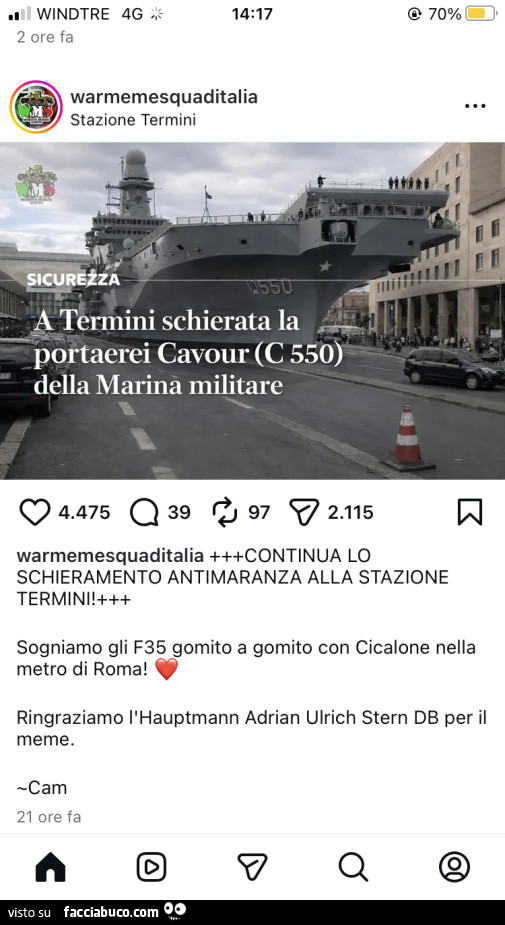View the 4.475 likes count
505x925 pixels.
[x=84, y=512]
